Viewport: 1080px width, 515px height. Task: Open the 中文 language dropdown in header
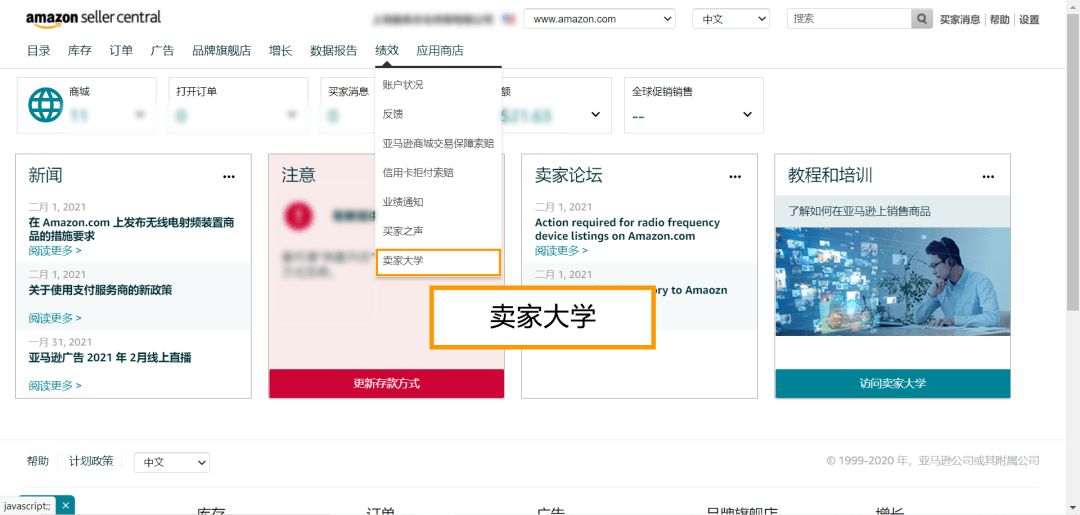coord(731,19)
